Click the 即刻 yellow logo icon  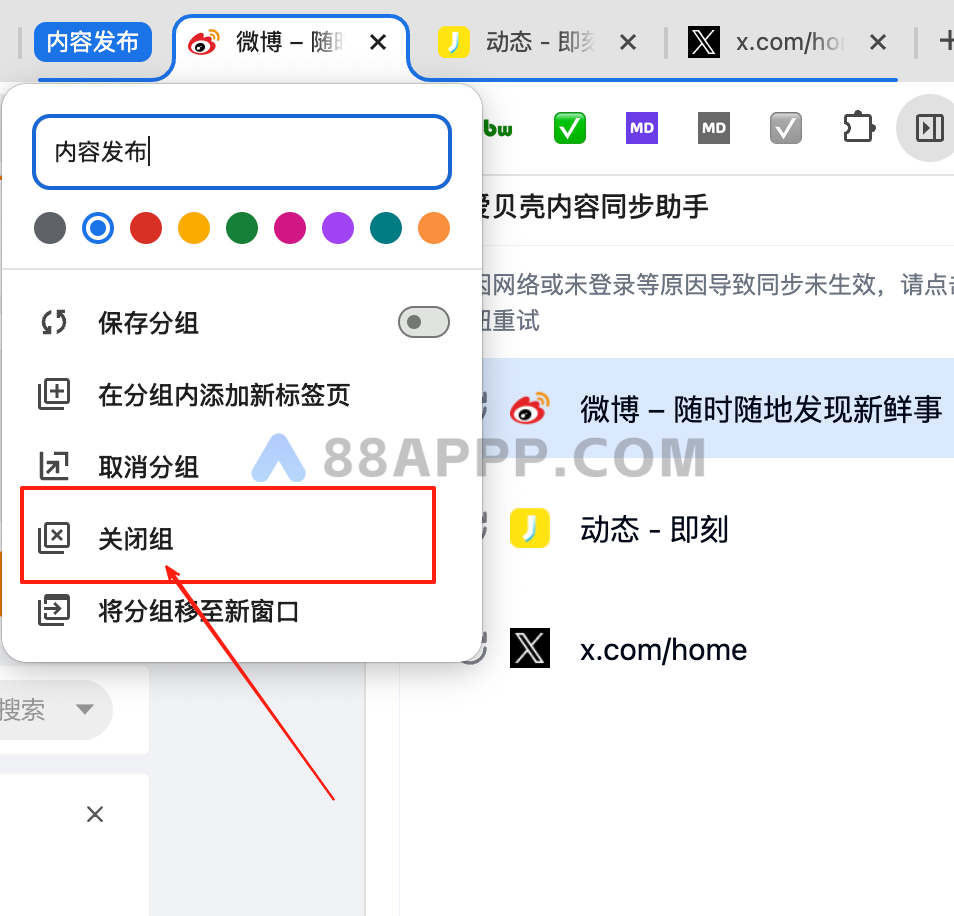pyautogui.click(x=530, y=528)
